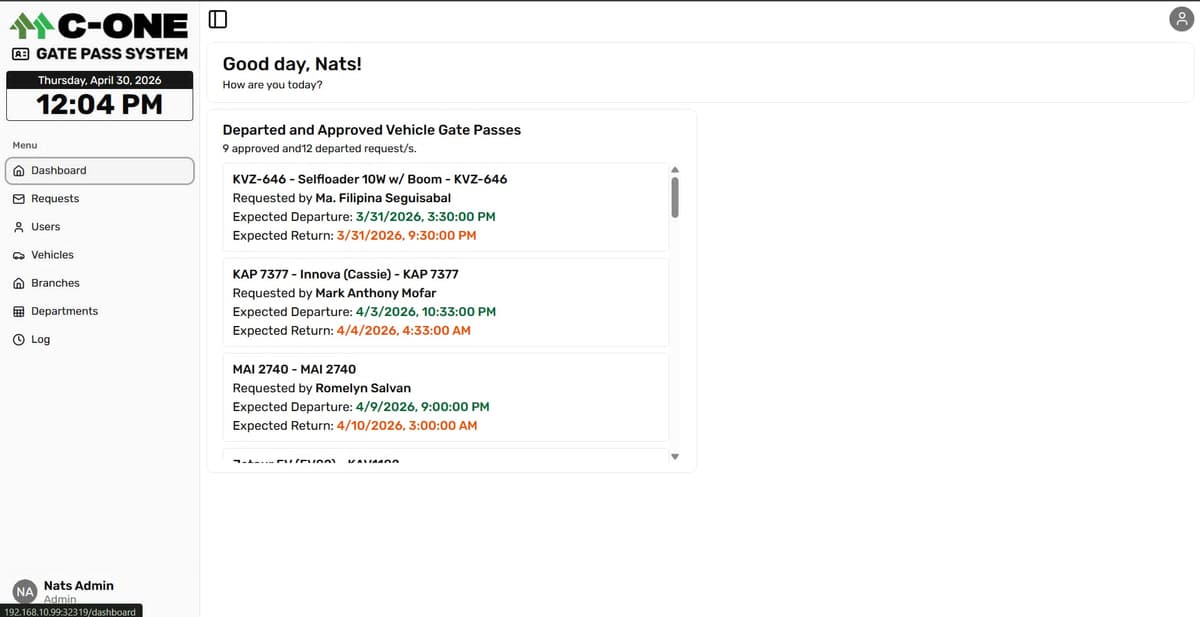Click the scroll down arrow in gate pass list
This screenshot has height=617, width=1200.
click(675, 457)
